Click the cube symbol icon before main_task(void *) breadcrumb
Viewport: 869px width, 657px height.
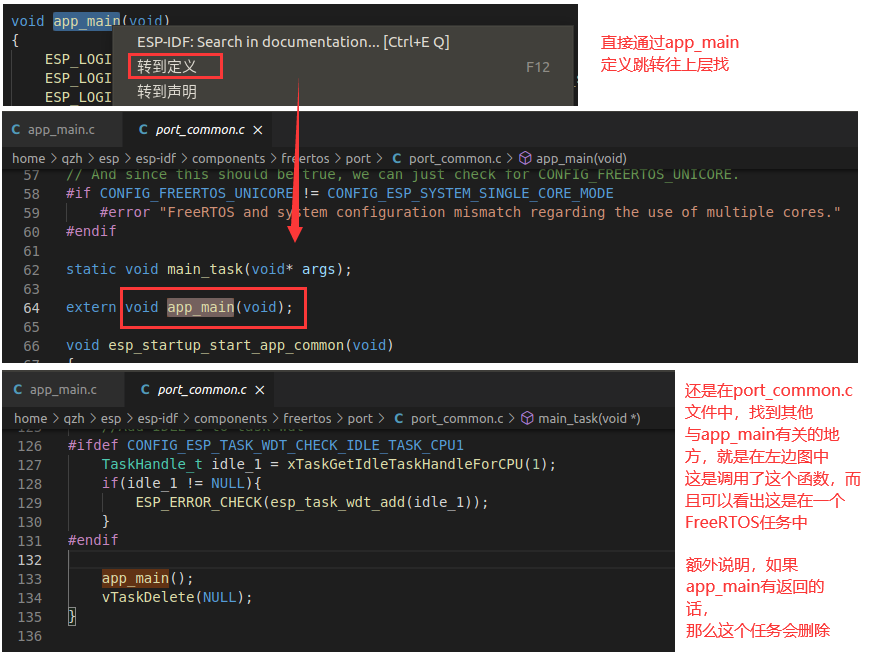coord(528,419)
